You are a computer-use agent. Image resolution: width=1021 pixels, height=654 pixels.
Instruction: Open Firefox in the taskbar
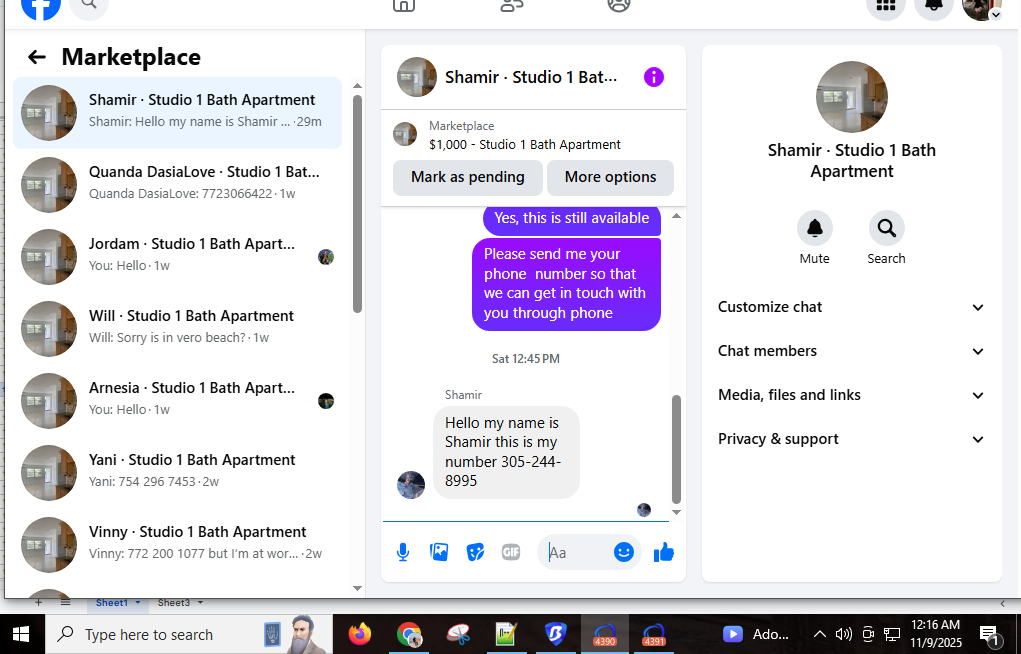coord(359,634)
